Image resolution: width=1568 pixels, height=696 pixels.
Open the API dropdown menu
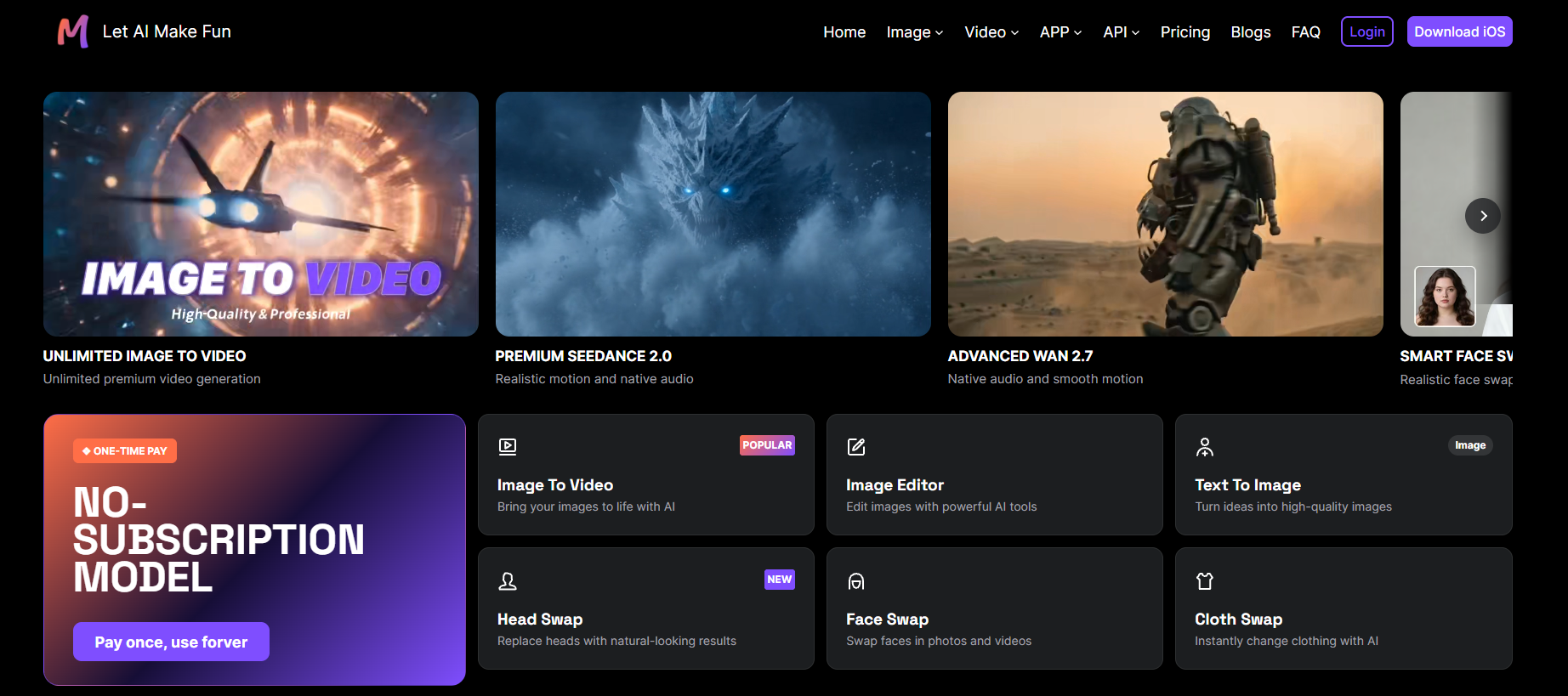point(1122,32)
